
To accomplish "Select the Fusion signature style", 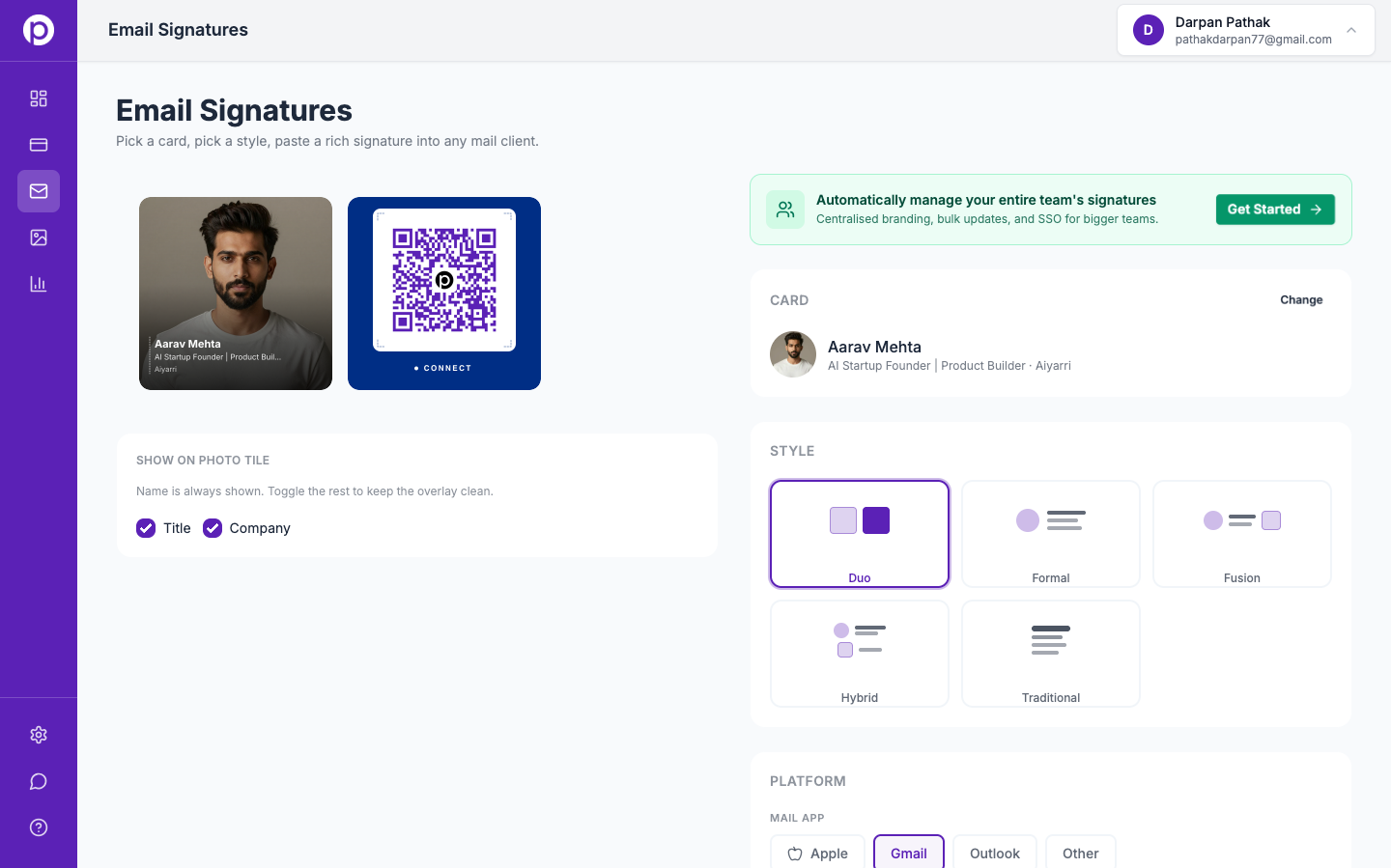I will (x=1242, y=534).
